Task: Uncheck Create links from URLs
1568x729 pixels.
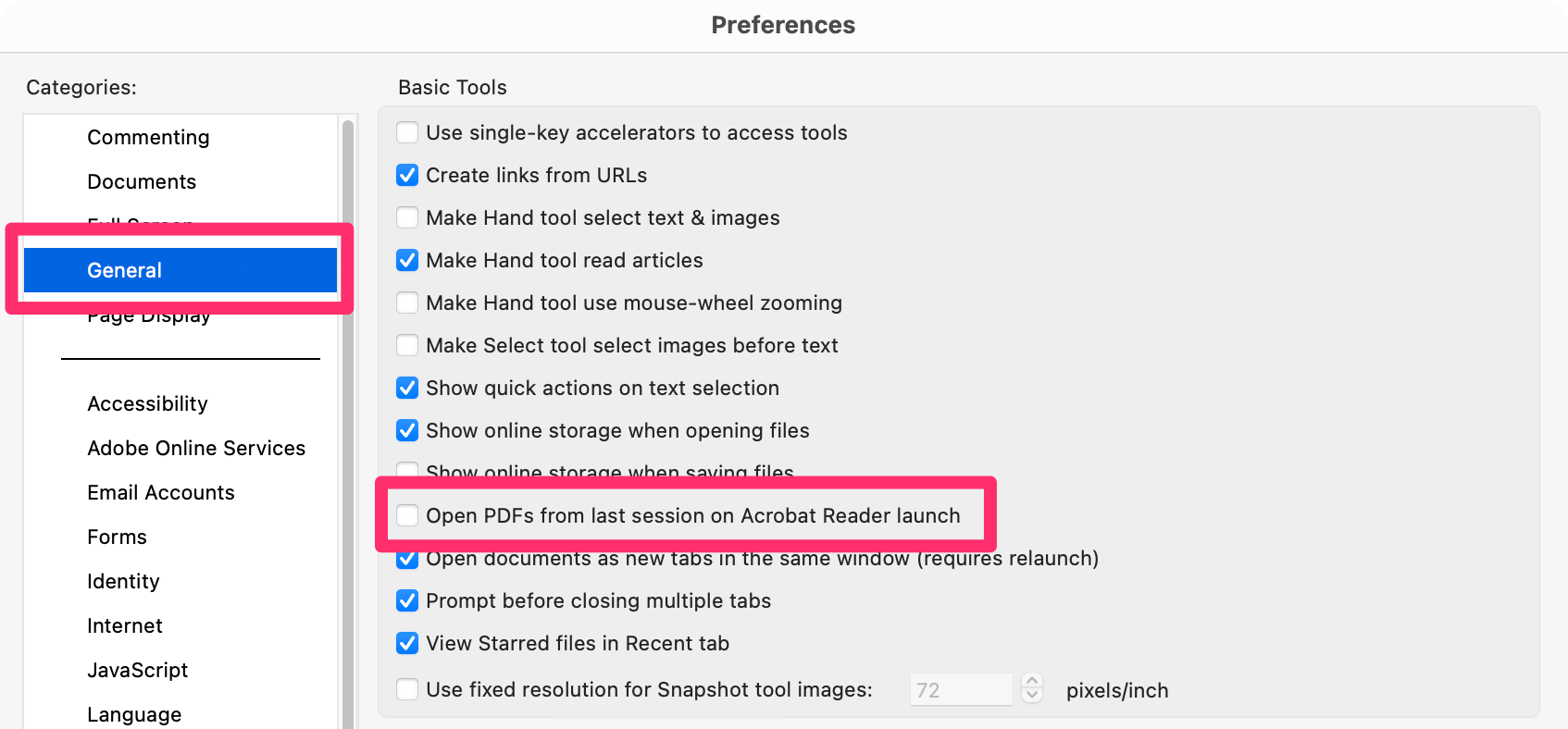Action: tap(407, 175)
